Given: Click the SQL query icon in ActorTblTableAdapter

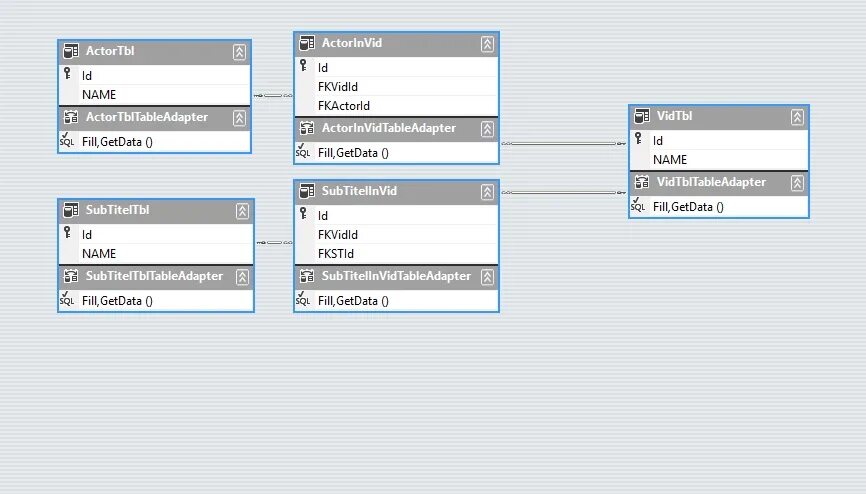Looking at the screenshot, I should 67,140.
